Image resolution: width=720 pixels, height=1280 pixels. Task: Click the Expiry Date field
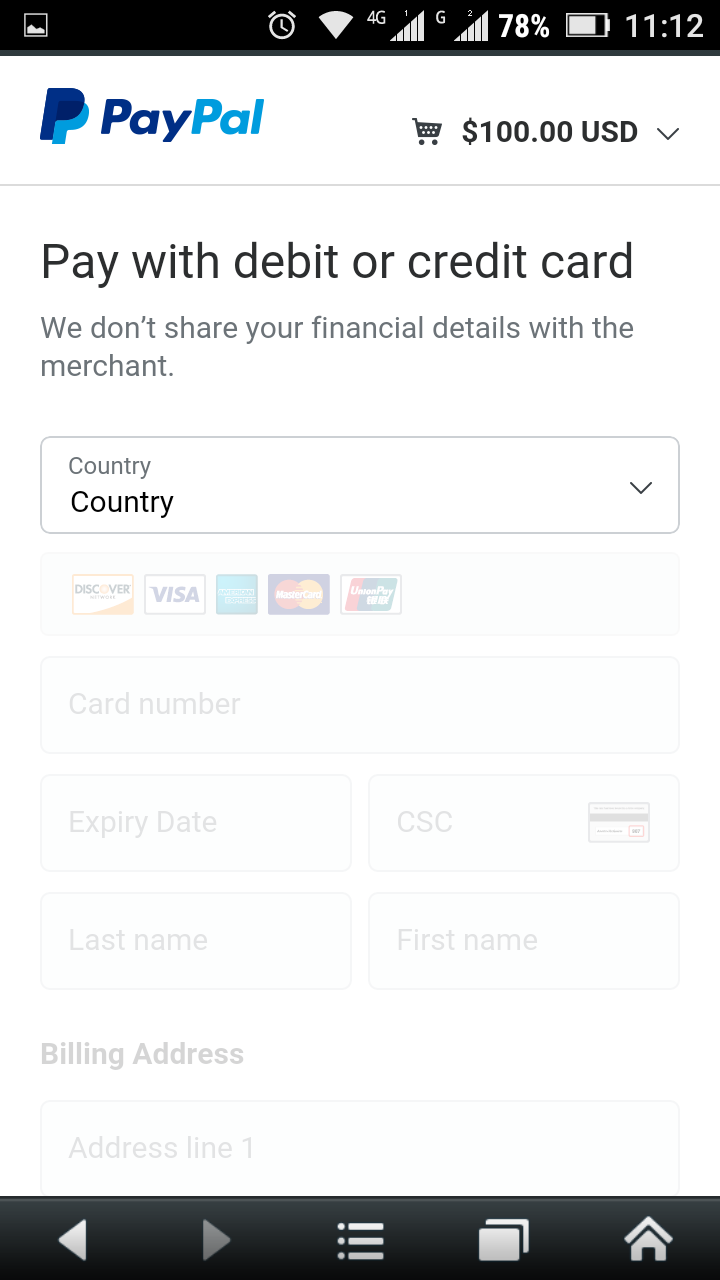[196, 822]
